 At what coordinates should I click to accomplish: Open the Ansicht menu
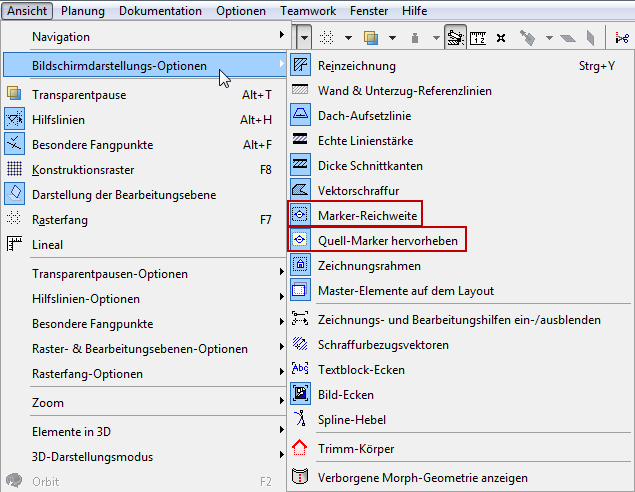click(27, 11)
